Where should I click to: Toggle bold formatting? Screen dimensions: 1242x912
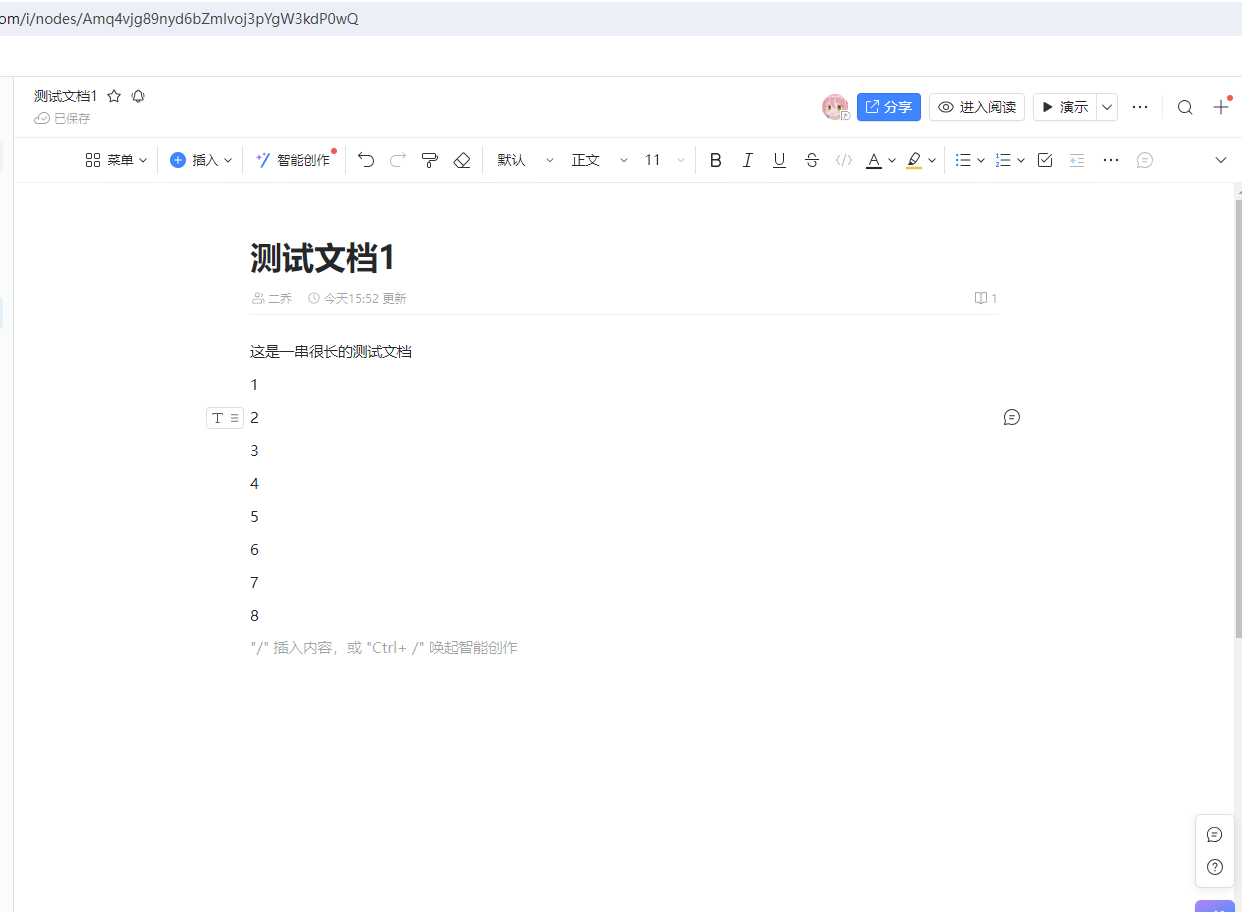click(715, 160)
